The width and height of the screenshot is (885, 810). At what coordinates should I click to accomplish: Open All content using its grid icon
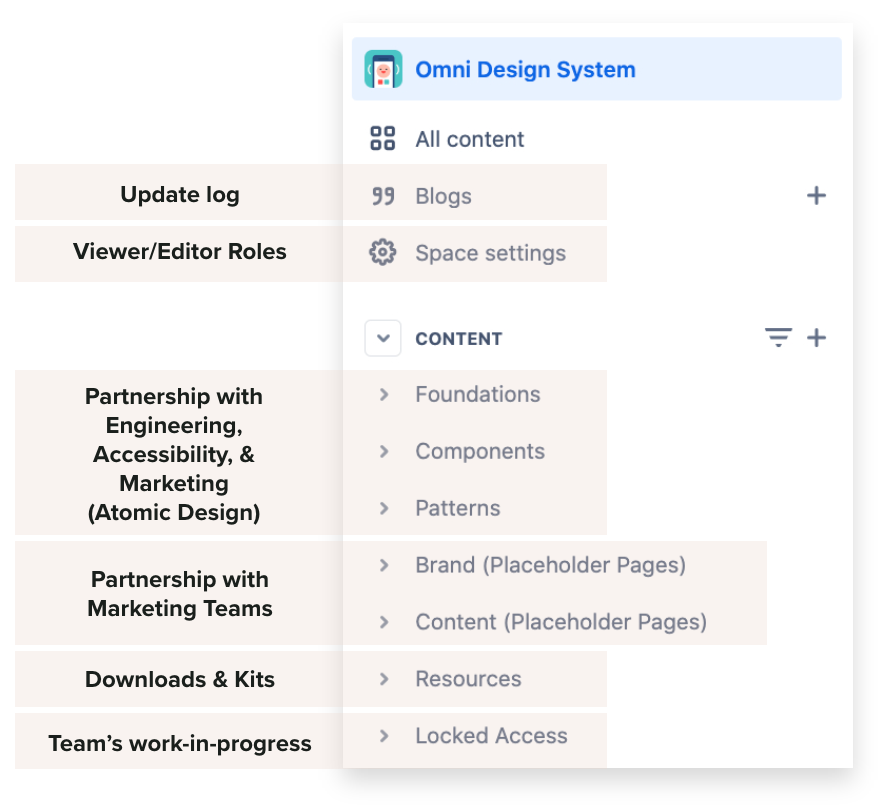(x=383, y=139)
